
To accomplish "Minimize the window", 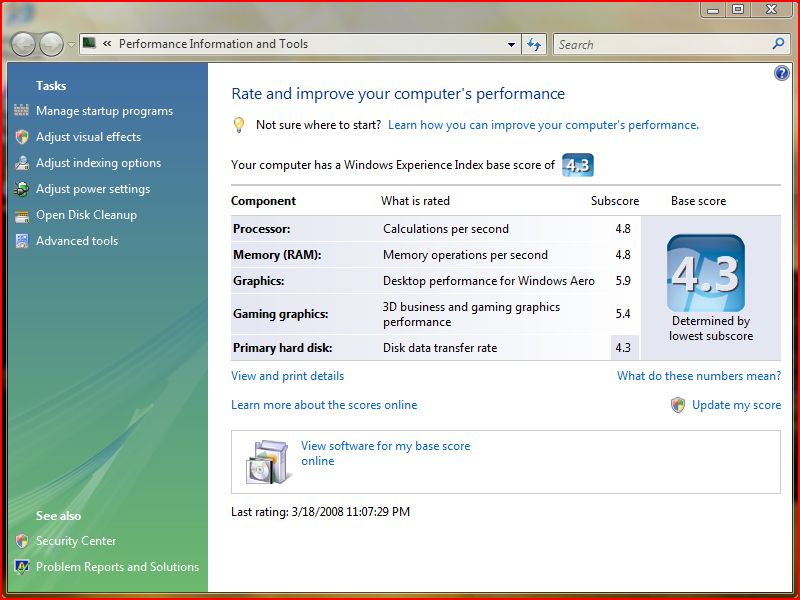I will click(713, 9).
